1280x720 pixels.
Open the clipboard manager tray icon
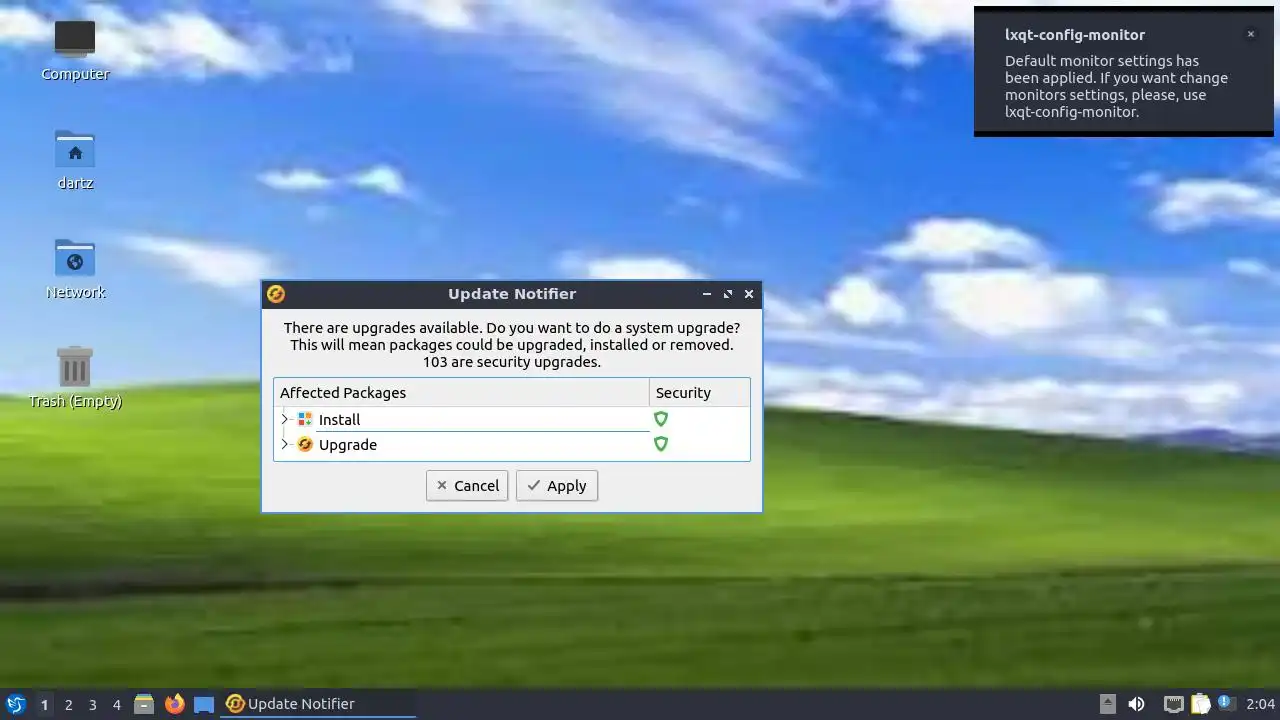[1200, 704]
